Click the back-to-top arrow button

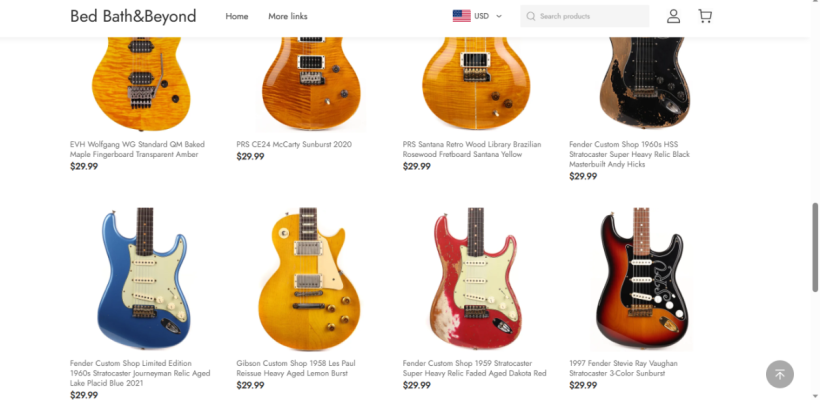[x=780, y=374]
